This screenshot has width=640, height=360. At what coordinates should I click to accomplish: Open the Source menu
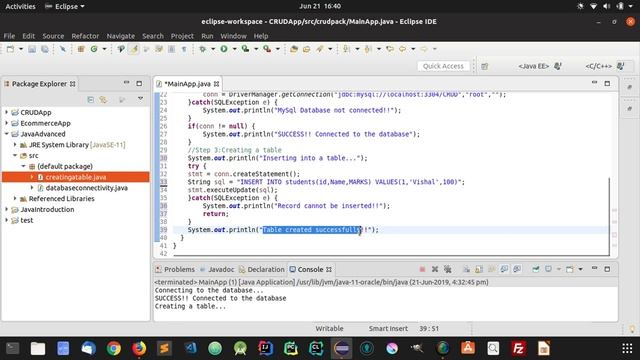53,36
